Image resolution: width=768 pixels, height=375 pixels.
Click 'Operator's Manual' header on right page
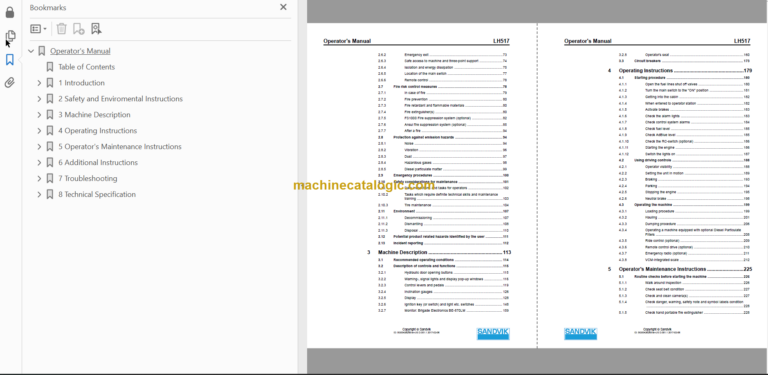pos(588,41)
